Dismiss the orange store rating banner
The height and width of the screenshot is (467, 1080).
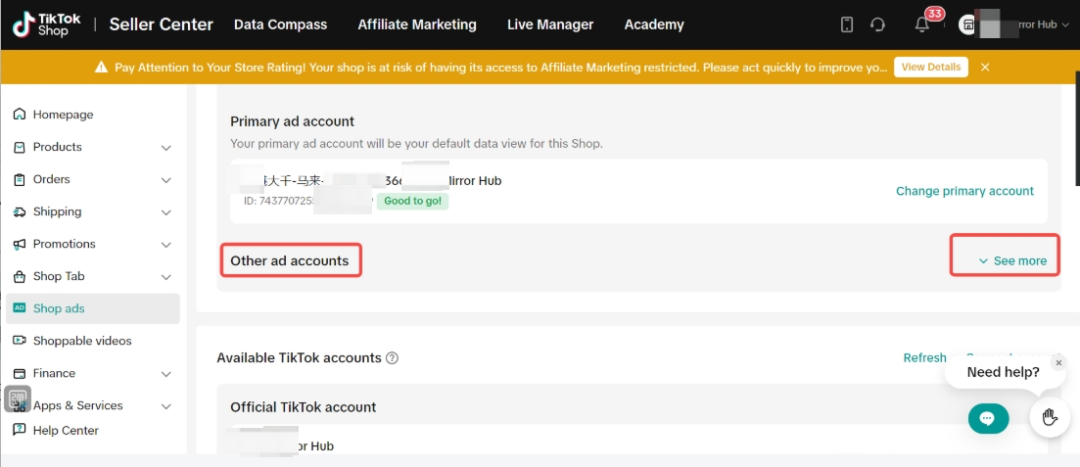coord(985,67)
